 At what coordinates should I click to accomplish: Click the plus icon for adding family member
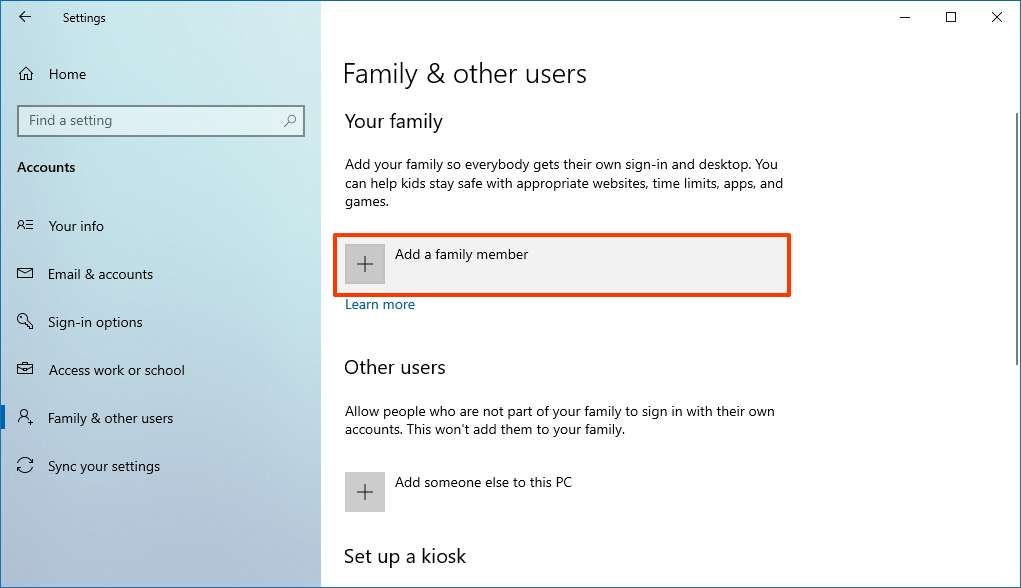click(x=364, y=263)
